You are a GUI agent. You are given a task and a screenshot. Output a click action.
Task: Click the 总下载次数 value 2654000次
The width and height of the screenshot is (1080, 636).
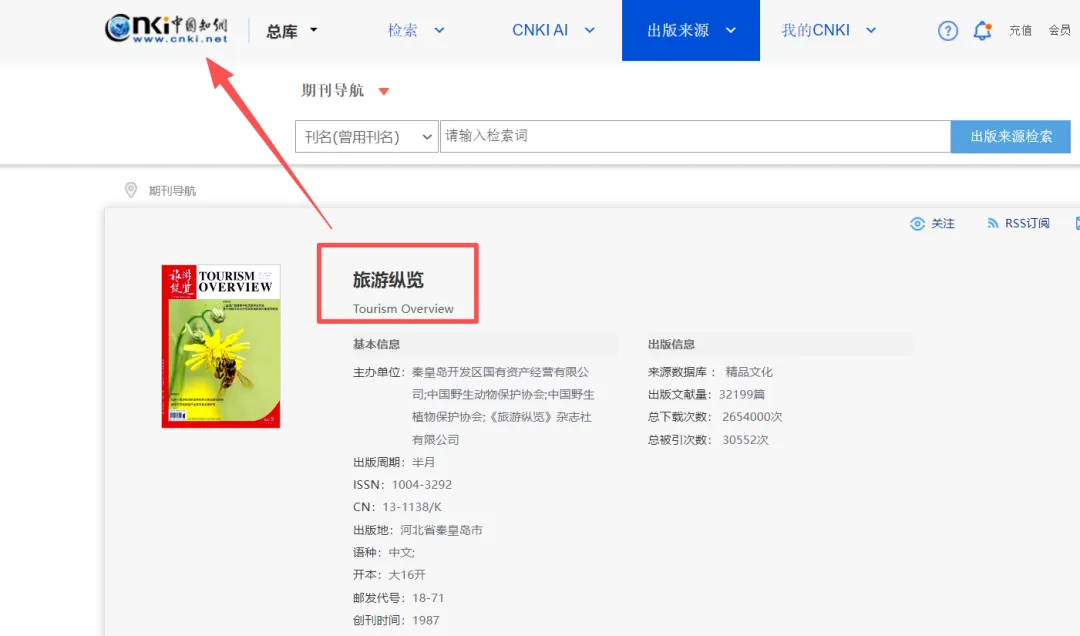pyautogui.click(x=752, y=417)
